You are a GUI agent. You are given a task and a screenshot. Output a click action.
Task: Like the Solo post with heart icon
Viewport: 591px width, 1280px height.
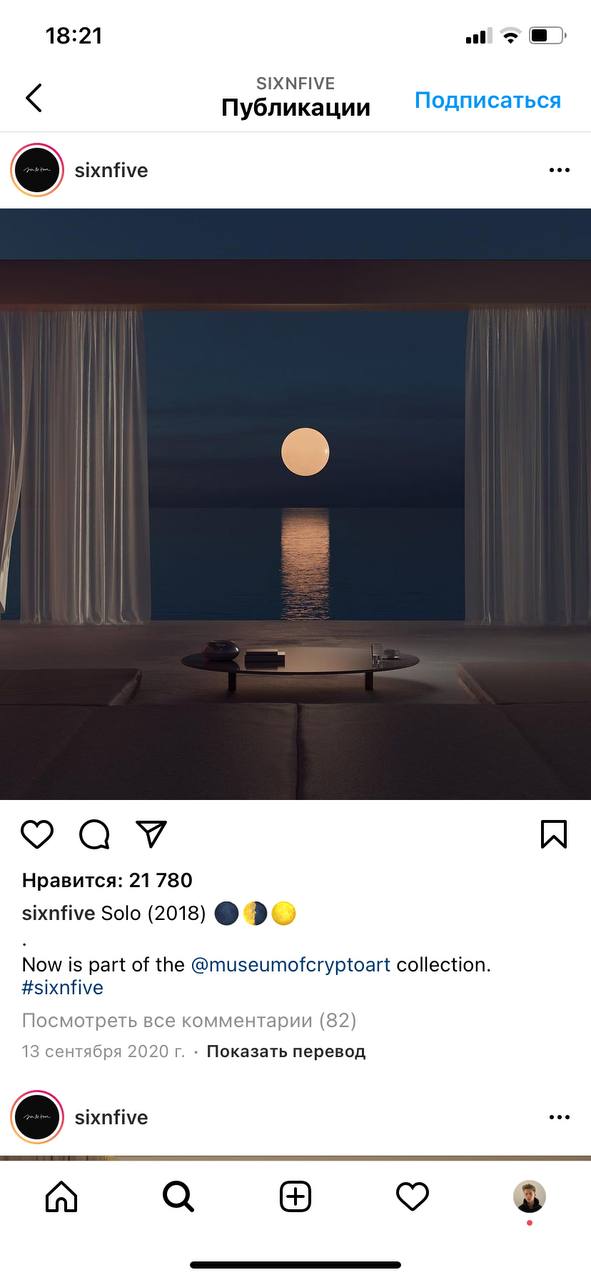(37, 834)
